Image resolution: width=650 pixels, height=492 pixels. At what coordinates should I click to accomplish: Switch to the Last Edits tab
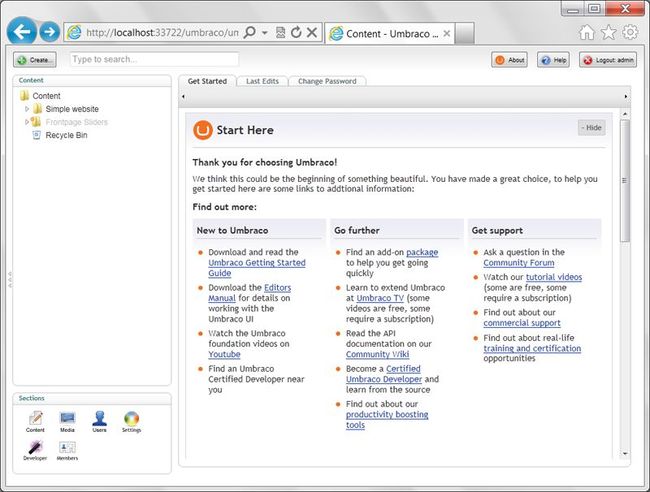tap(262, 81)
